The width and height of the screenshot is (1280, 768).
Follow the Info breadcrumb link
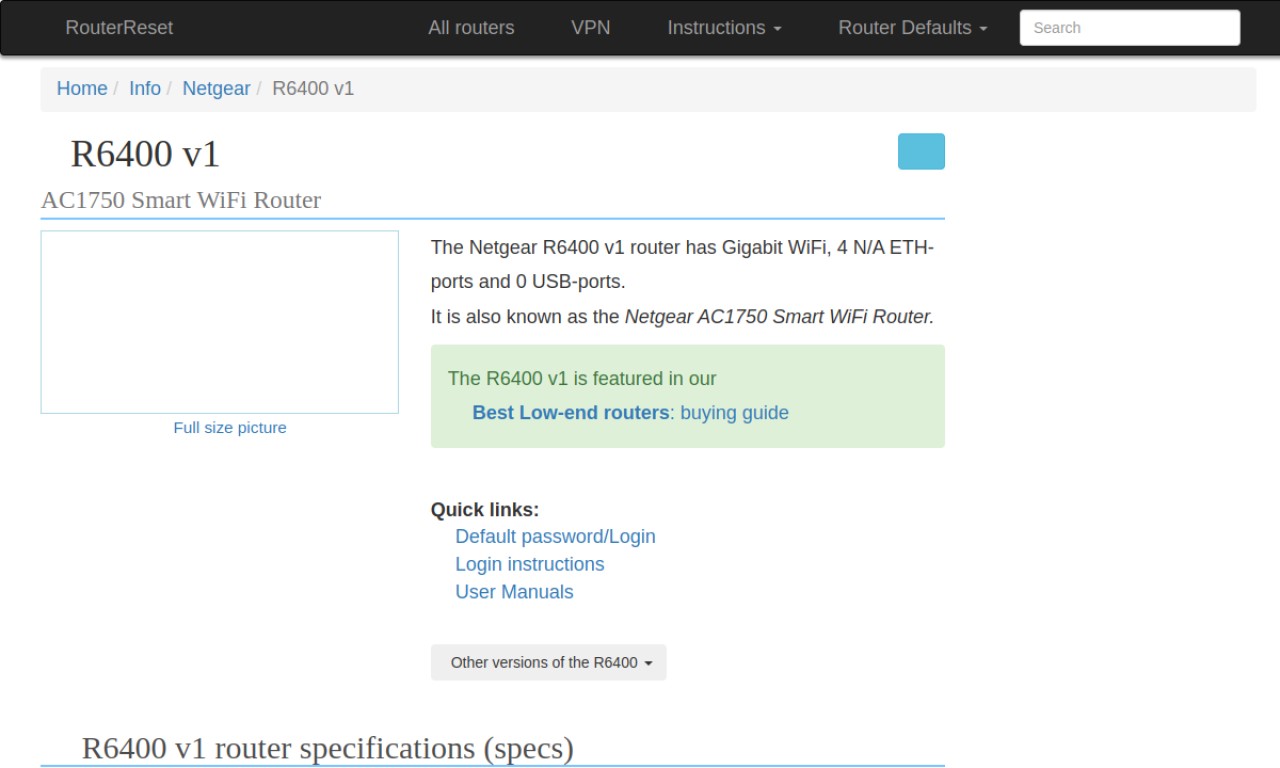click(145, 88)
